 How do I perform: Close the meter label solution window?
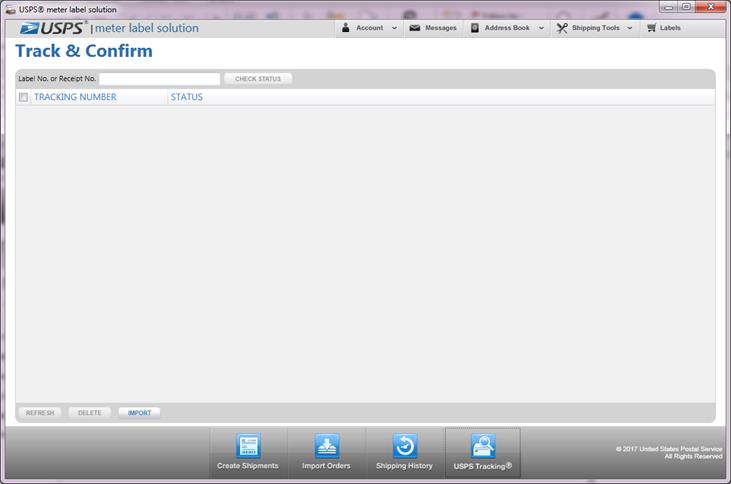point(710,7)
